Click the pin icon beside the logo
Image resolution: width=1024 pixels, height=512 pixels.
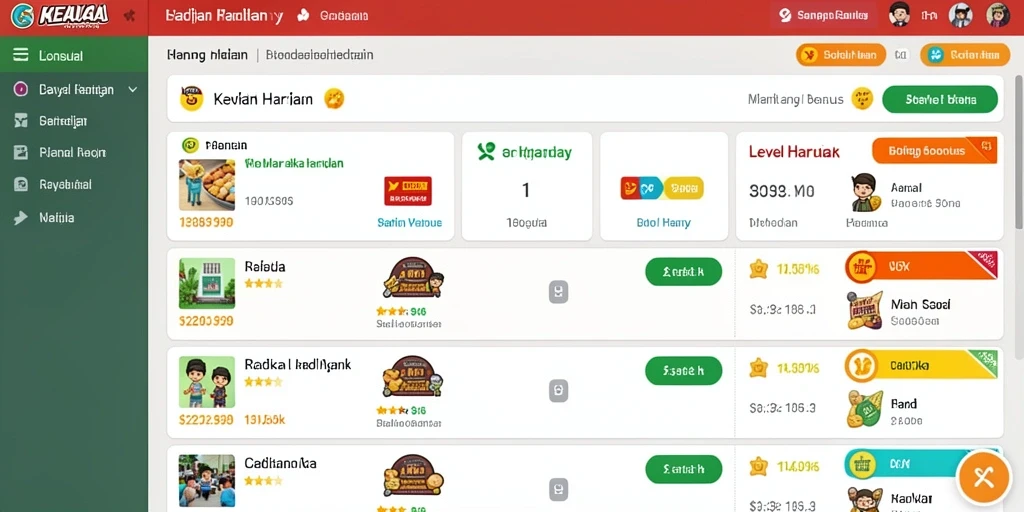(129, 16)
